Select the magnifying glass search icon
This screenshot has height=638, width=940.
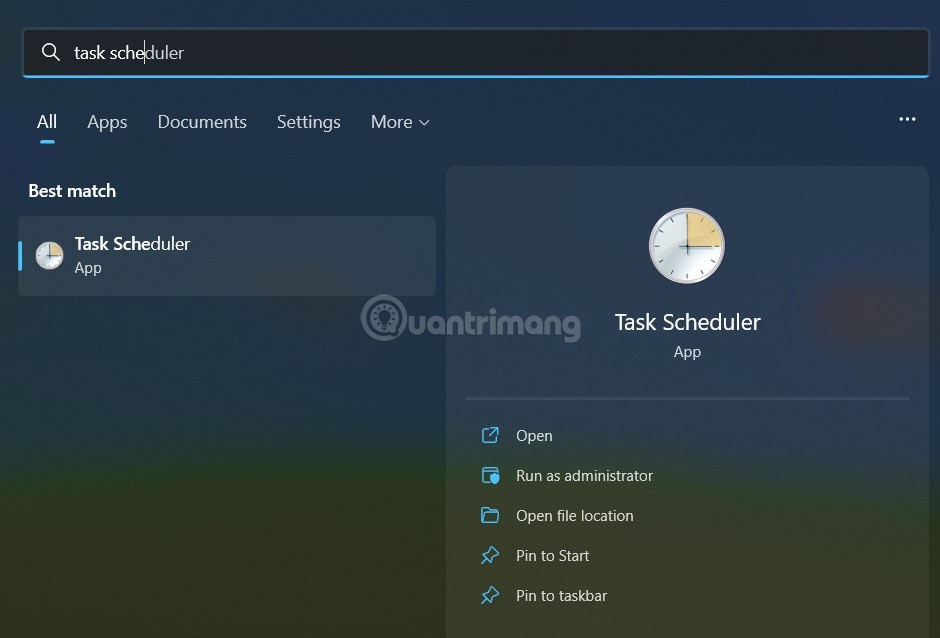[x=51, y=52]
